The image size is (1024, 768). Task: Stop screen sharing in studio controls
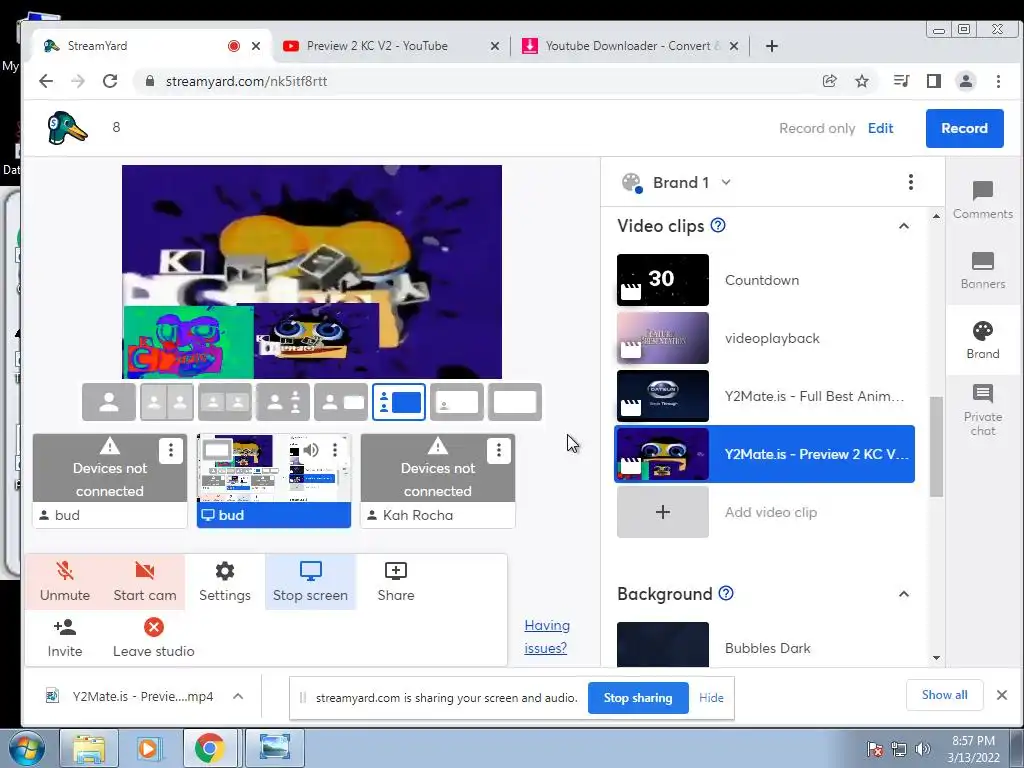[x=310, y=581]
